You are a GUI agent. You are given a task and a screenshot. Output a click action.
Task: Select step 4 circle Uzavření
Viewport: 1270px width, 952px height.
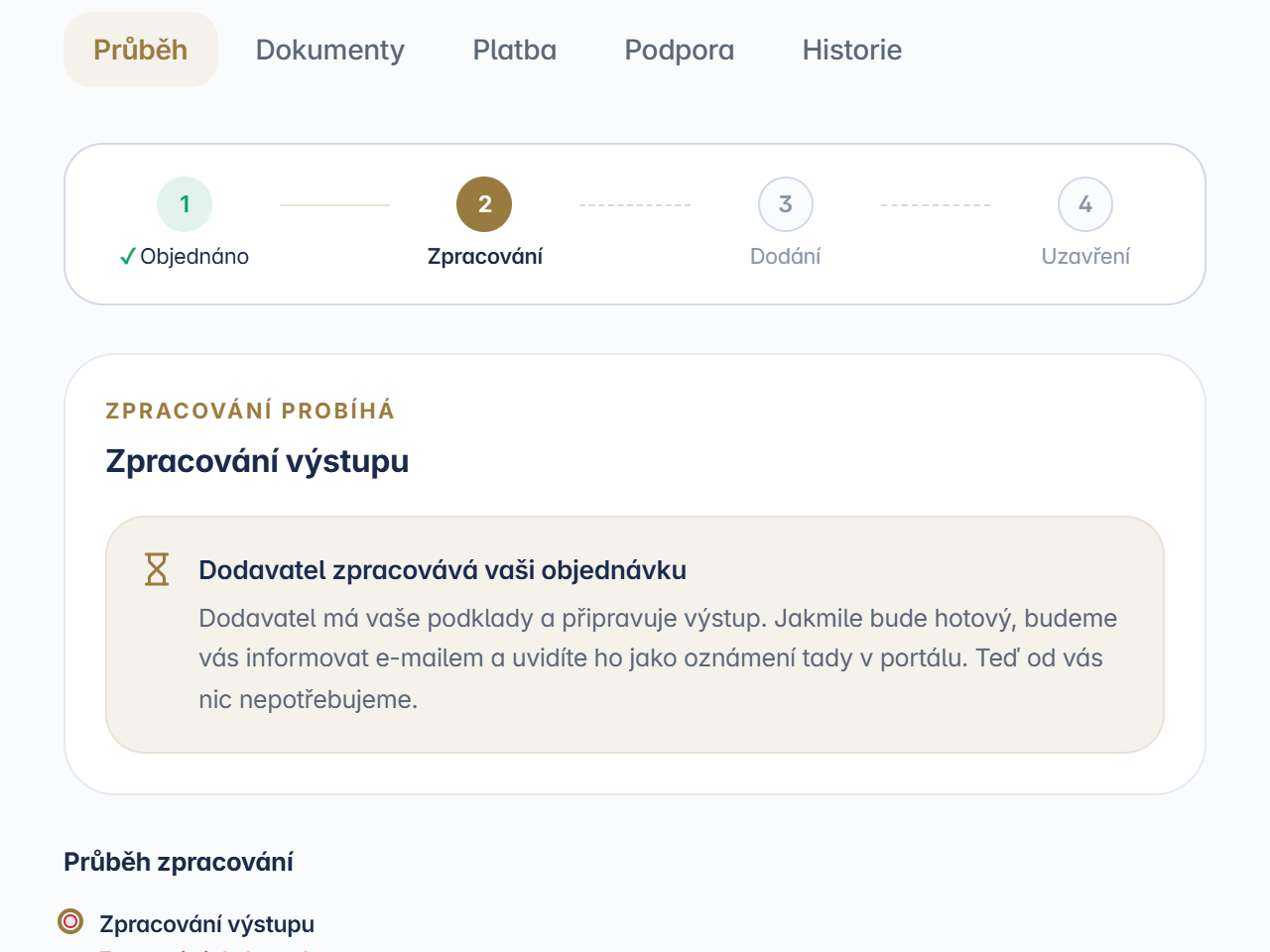(1085, 204)
